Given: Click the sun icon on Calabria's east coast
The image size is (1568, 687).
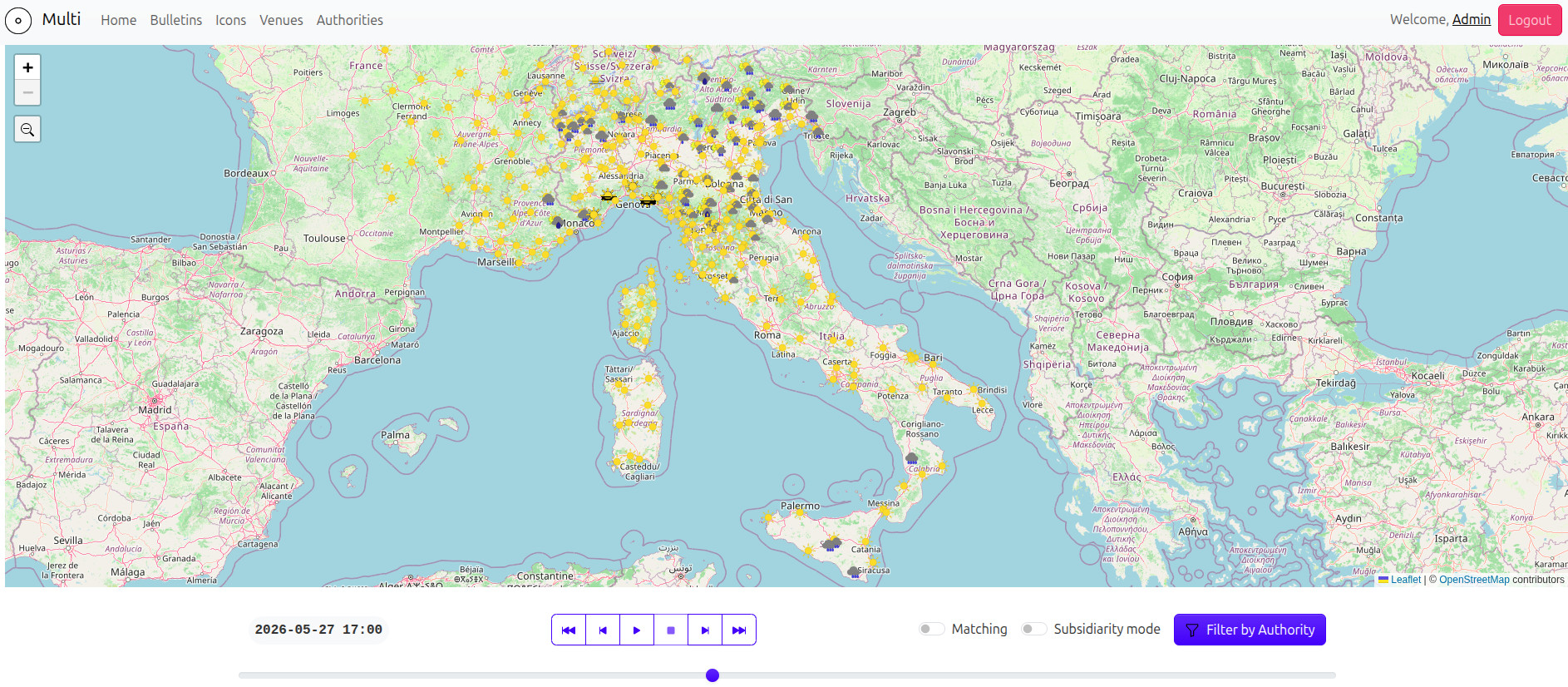Looking at the screenshot, I should 941,466.
